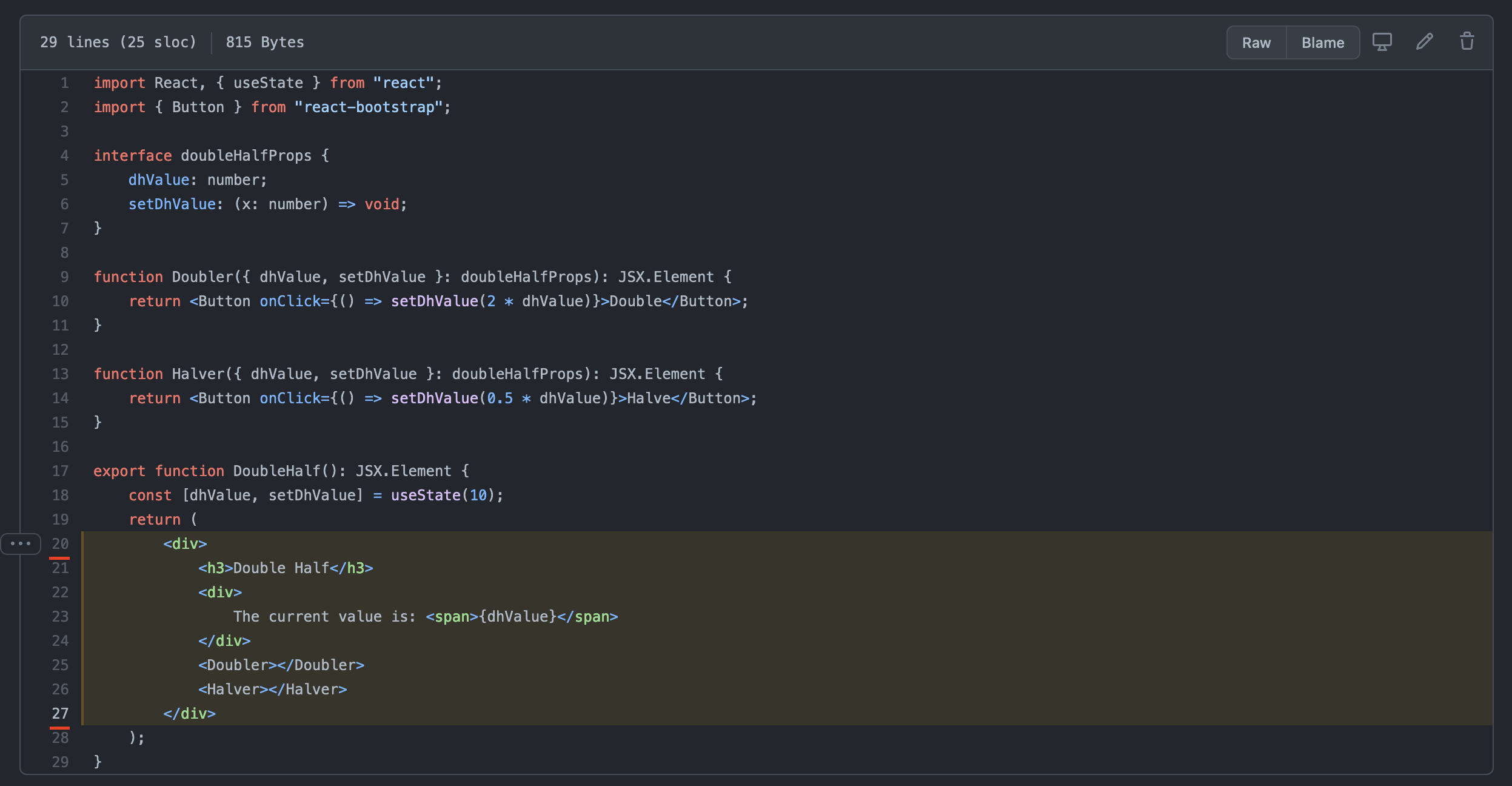Select line number 29
The height and width of the screenshot is (786, 1512).
click(x=60, y=762)
